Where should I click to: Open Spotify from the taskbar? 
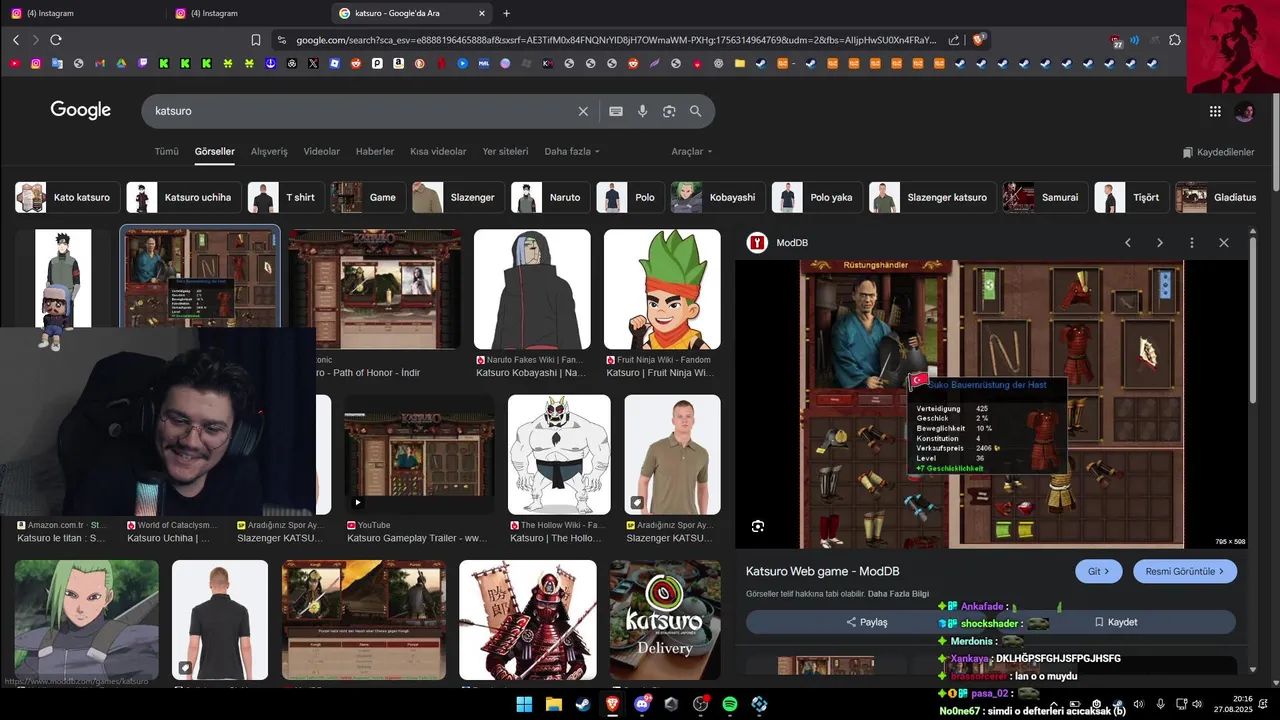(730, 704)
